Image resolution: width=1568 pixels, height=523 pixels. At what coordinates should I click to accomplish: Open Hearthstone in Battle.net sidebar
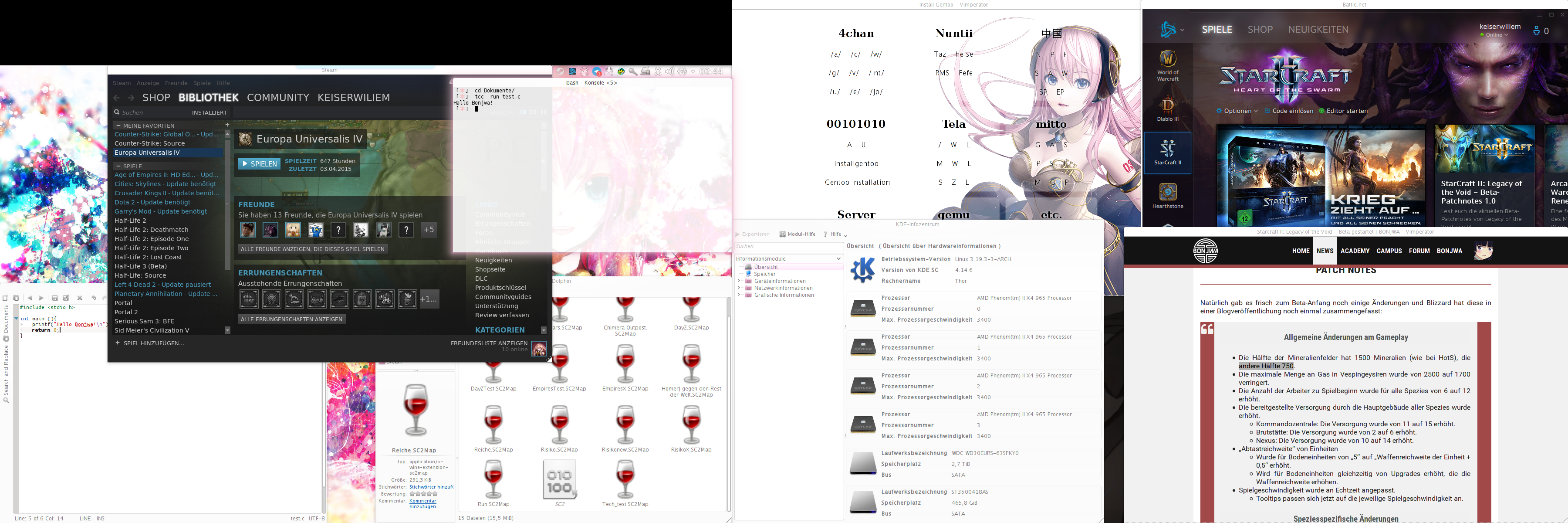pos(1167,196)
